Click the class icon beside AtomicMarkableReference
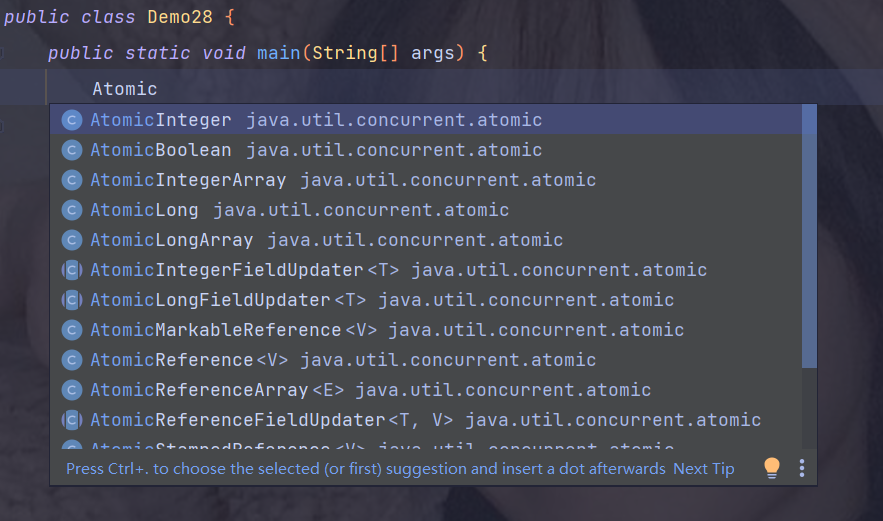Viewport: 883px width, 521px height. pos(71,330)
